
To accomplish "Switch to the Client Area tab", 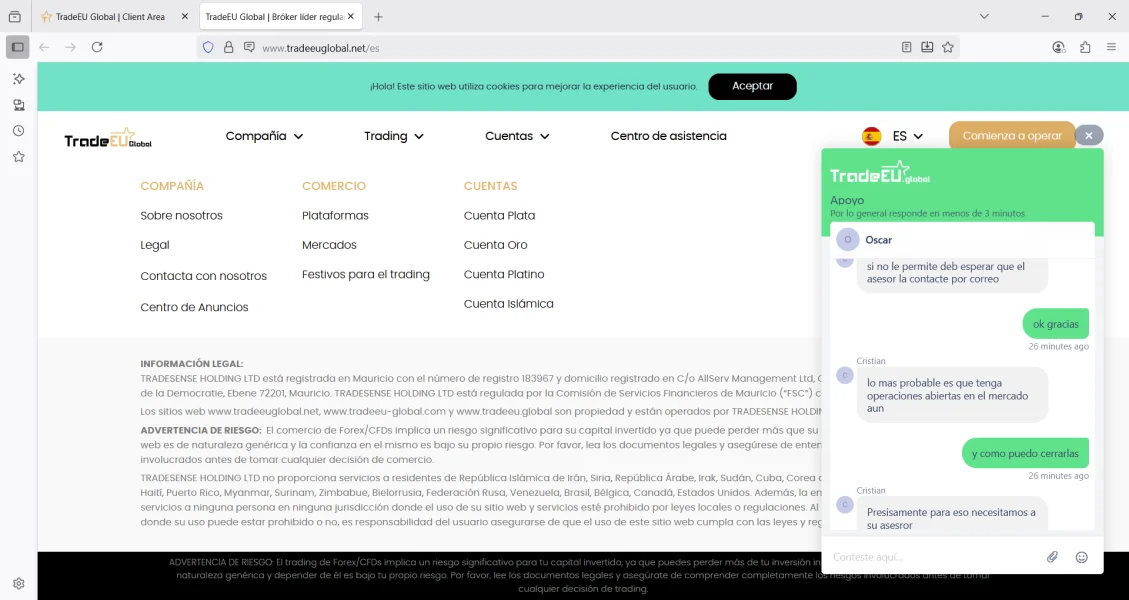I will [x=111, y=17].
